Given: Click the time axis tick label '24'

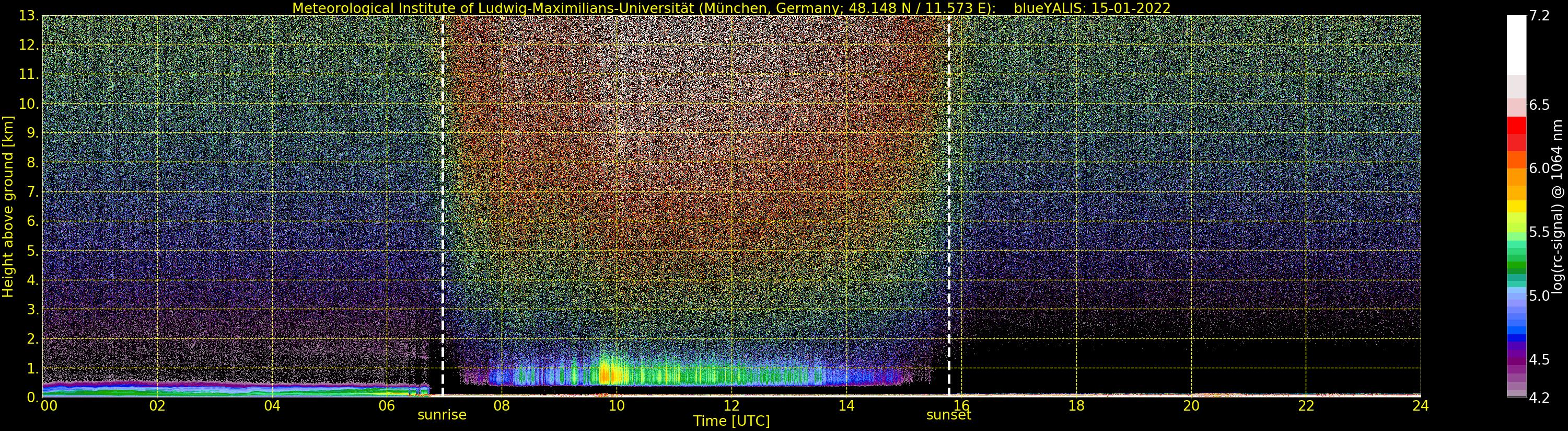Looking at the screenshot, I should 1421,405.
